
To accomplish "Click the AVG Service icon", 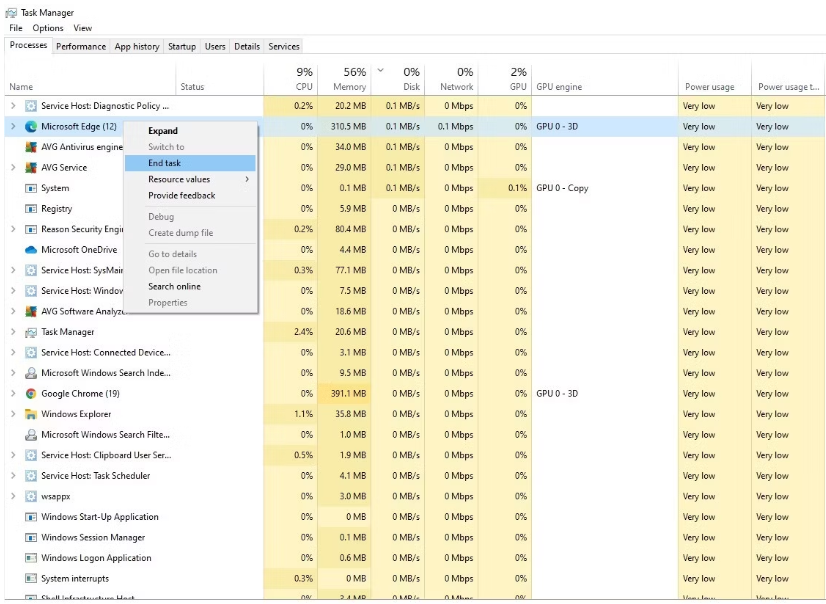I will coord(31,168).
